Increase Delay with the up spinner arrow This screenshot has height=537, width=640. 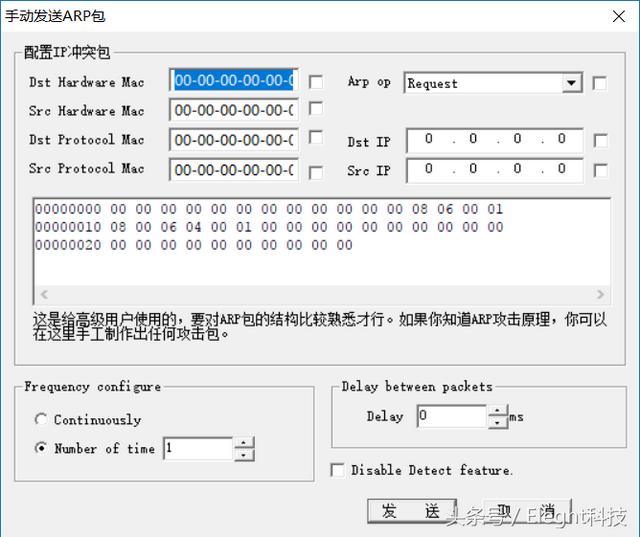click(498, 410)
